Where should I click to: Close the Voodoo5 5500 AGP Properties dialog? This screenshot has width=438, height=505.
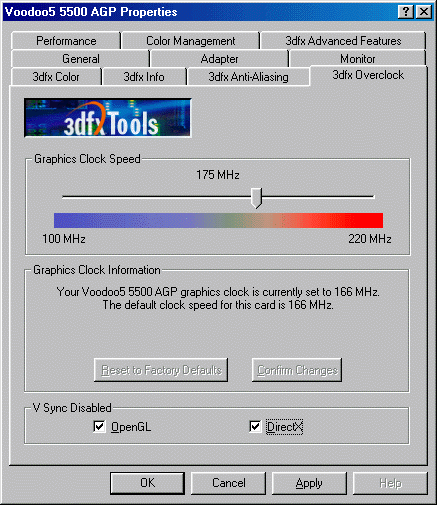click(x=424, y=12)
